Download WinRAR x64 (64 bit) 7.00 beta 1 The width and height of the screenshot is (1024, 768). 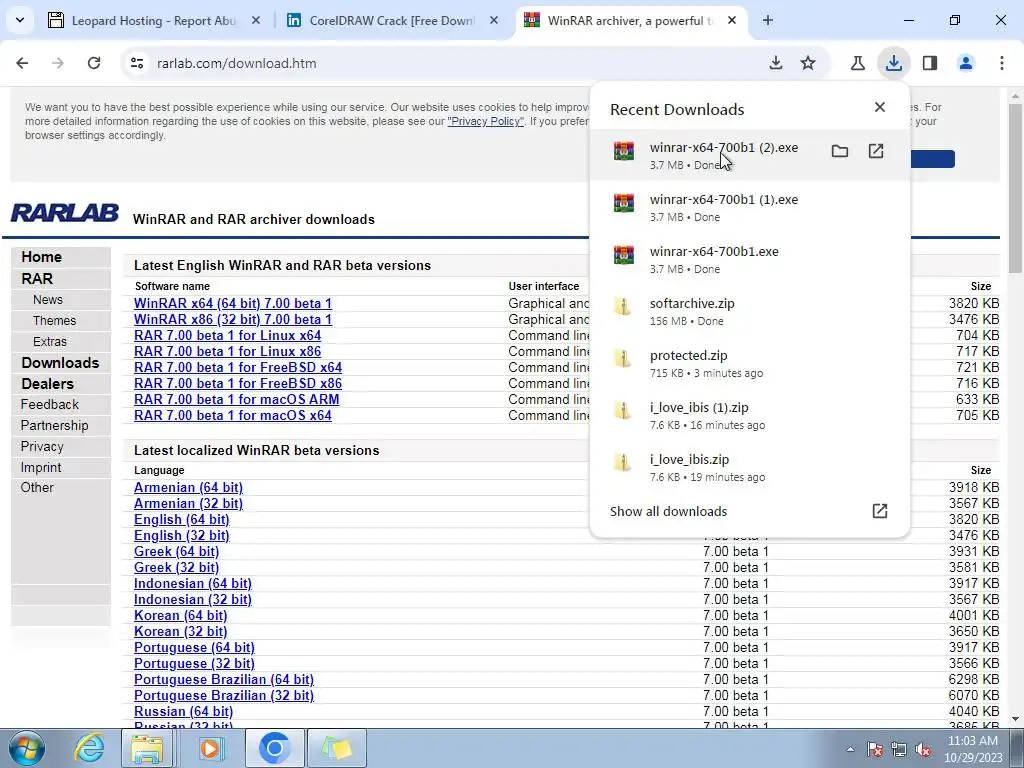(232, 303)
